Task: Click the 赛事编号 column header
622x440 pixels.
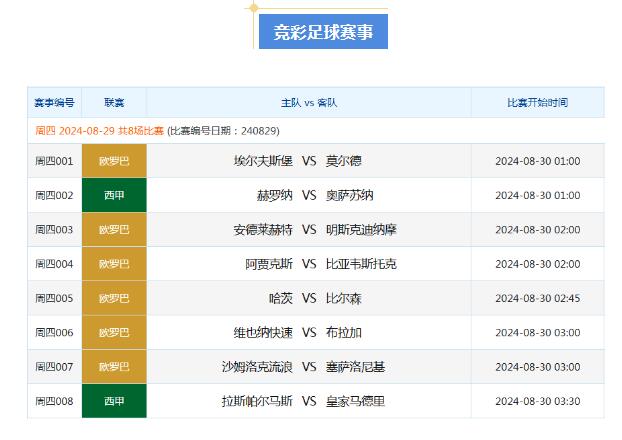Action: 54,103
